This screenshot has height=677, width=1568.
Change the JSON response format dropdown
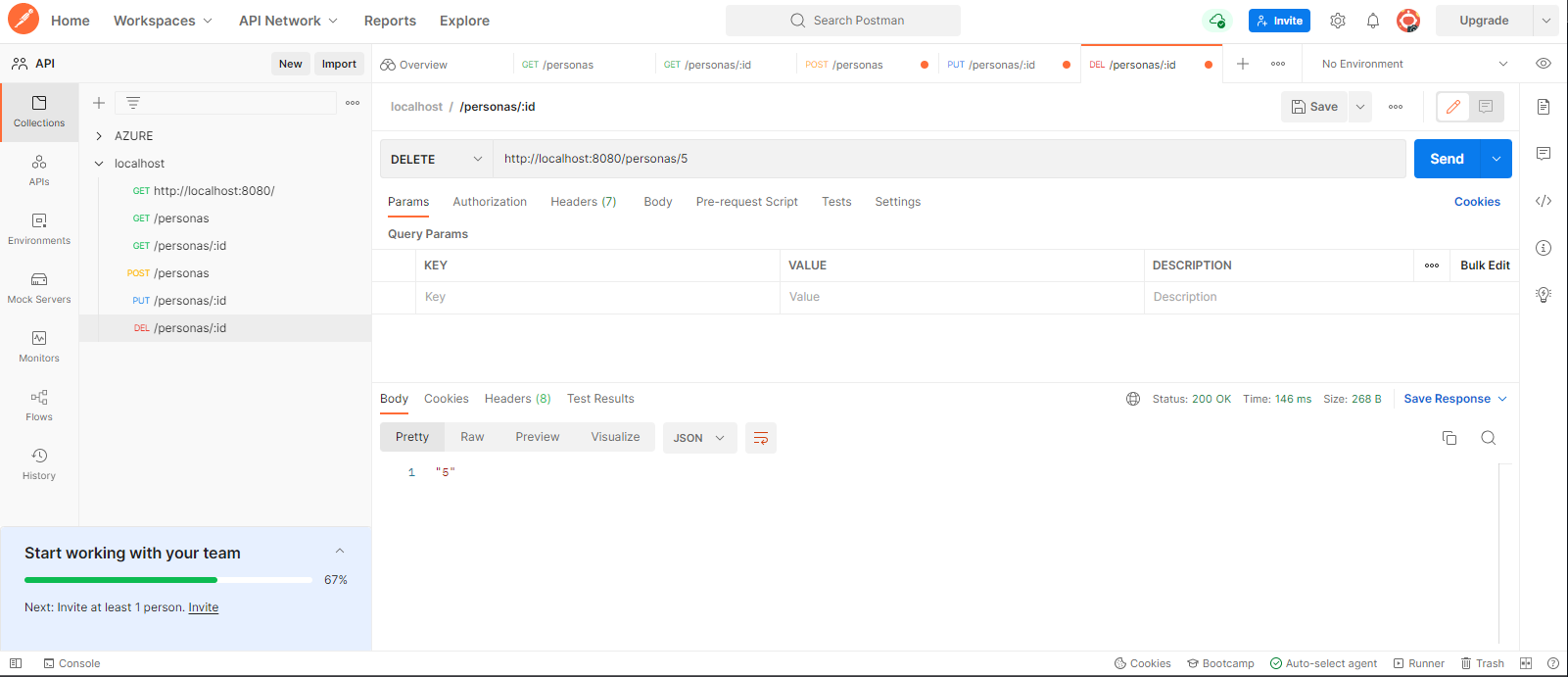click(x=699, y=438)
